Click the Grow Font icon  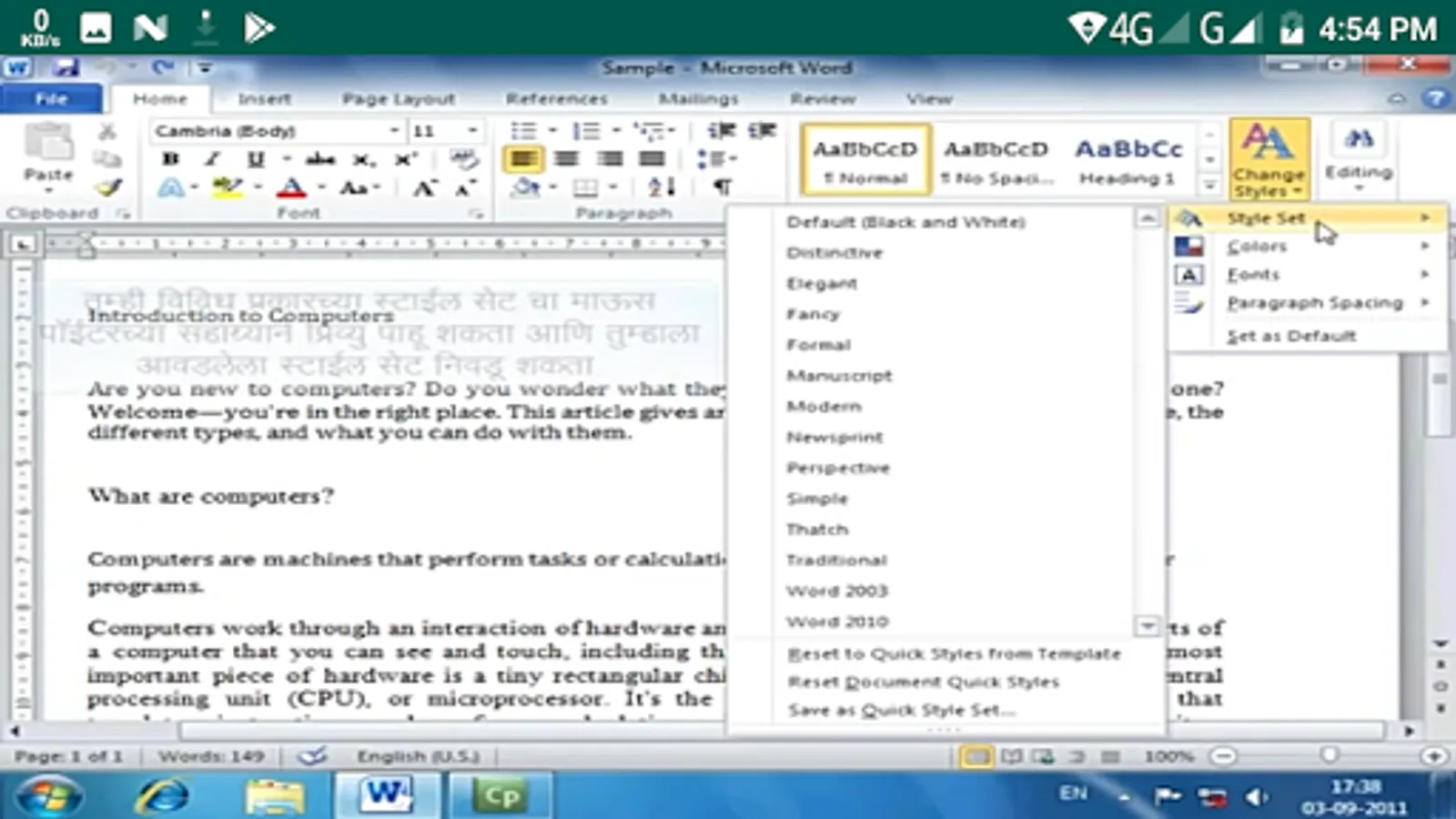[x=424, y=188]
